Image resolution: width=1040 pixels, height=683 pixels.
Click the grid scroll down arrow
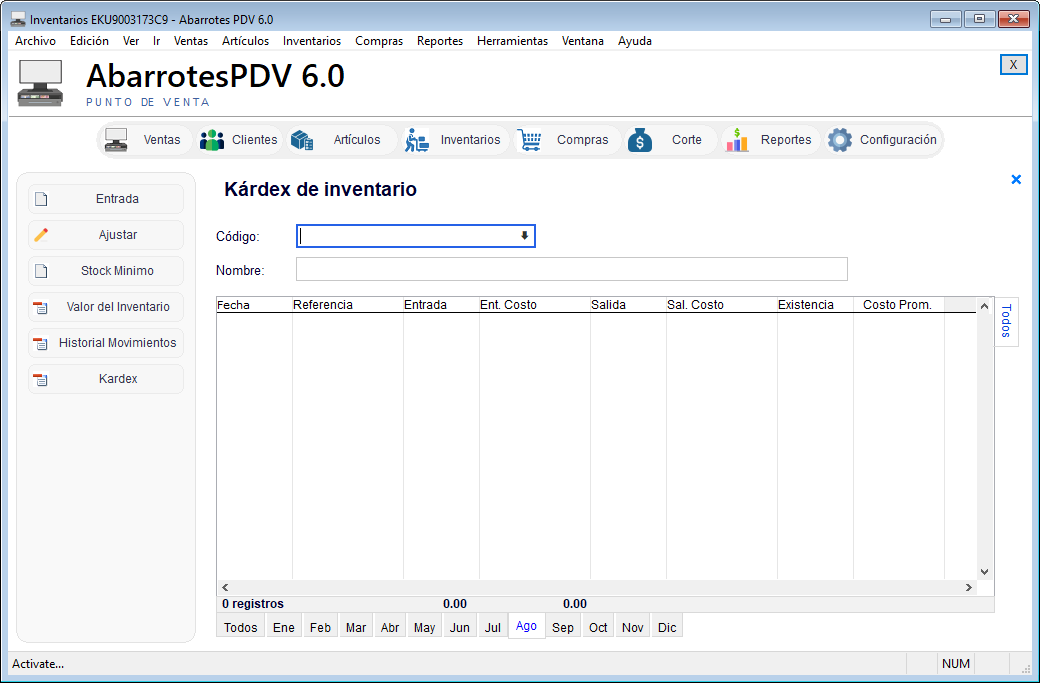click(x=984, y=572)
